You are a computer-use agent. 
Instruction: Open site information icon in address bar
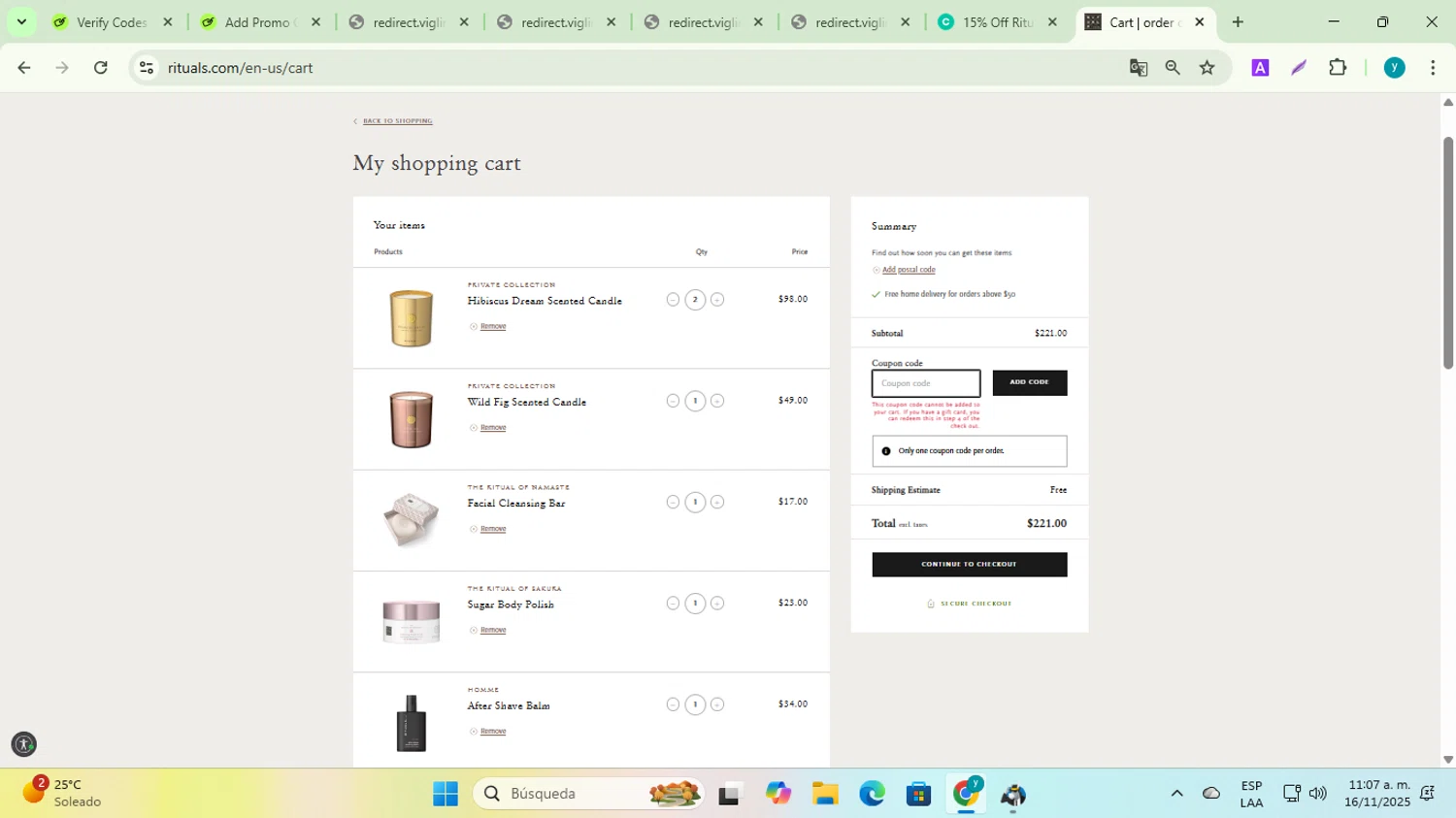[147, 67]
